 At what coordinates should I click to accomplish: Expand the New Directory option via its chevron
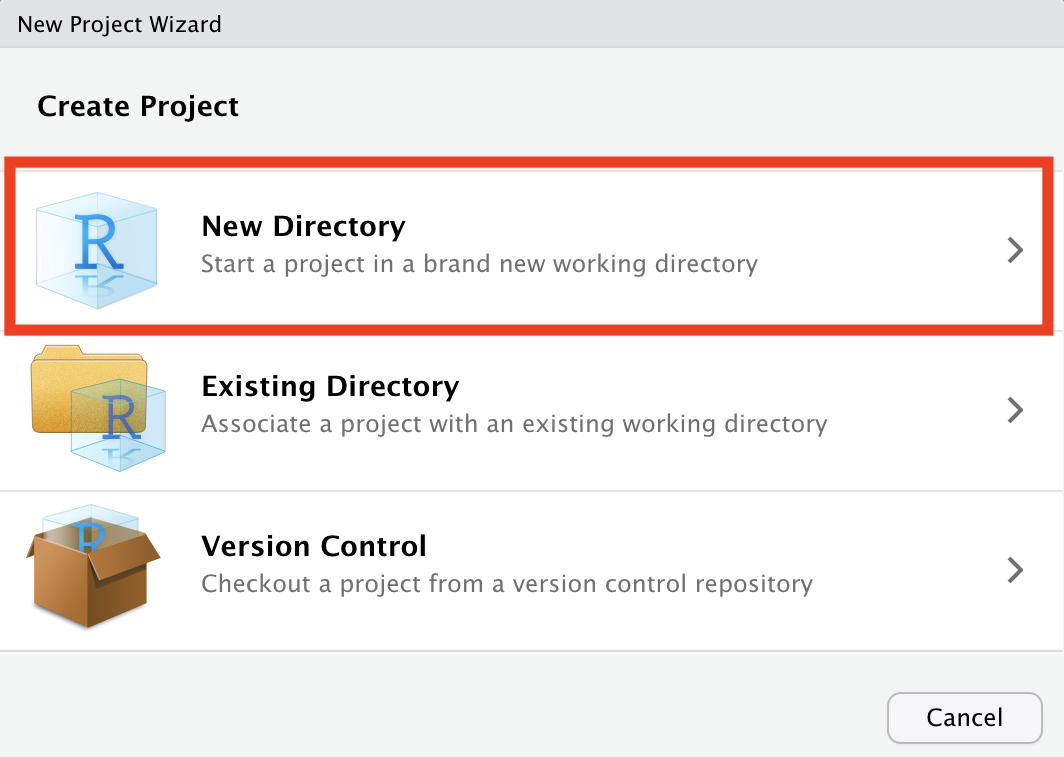[1015, 250]
